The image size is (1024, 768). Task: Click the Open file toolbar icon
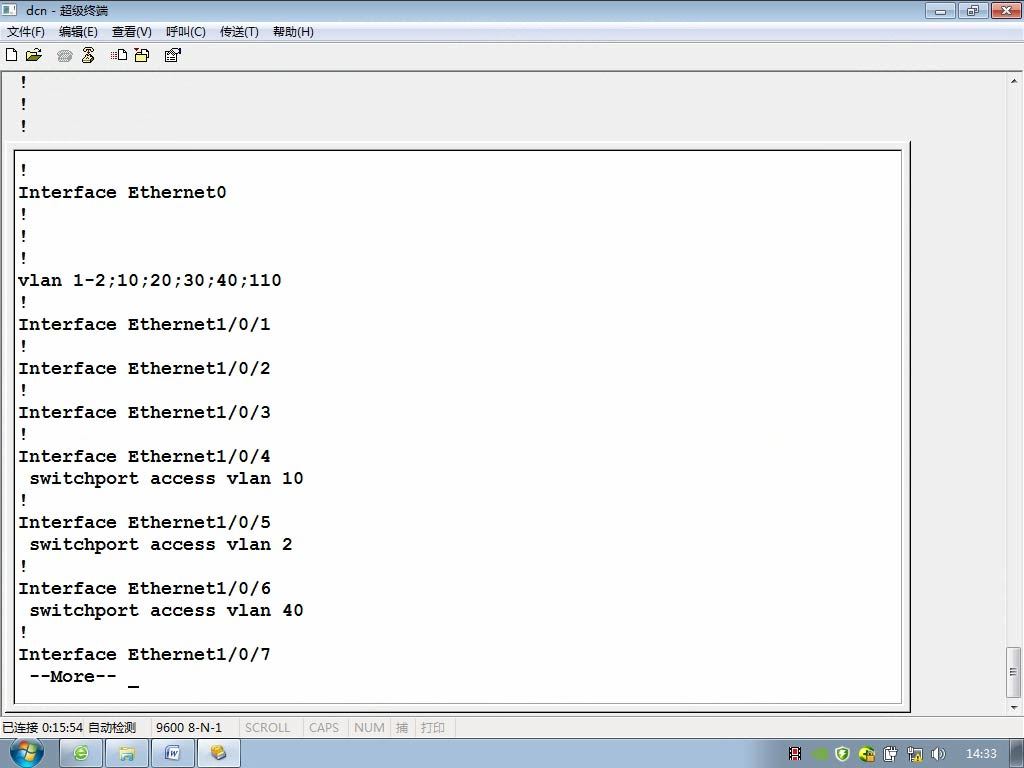pyautogui.click(x=34, y=55)
